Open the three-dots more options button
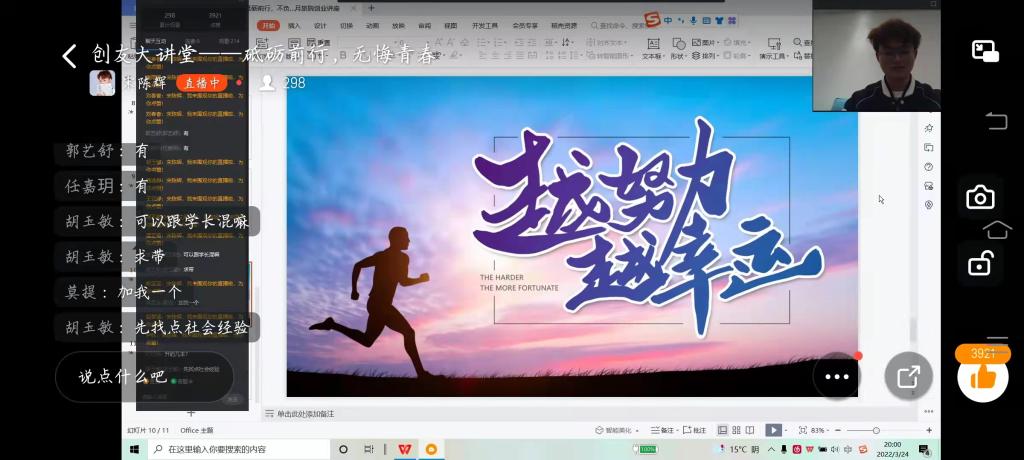This screenshot has width=1024, height=460. coord(836,377)
